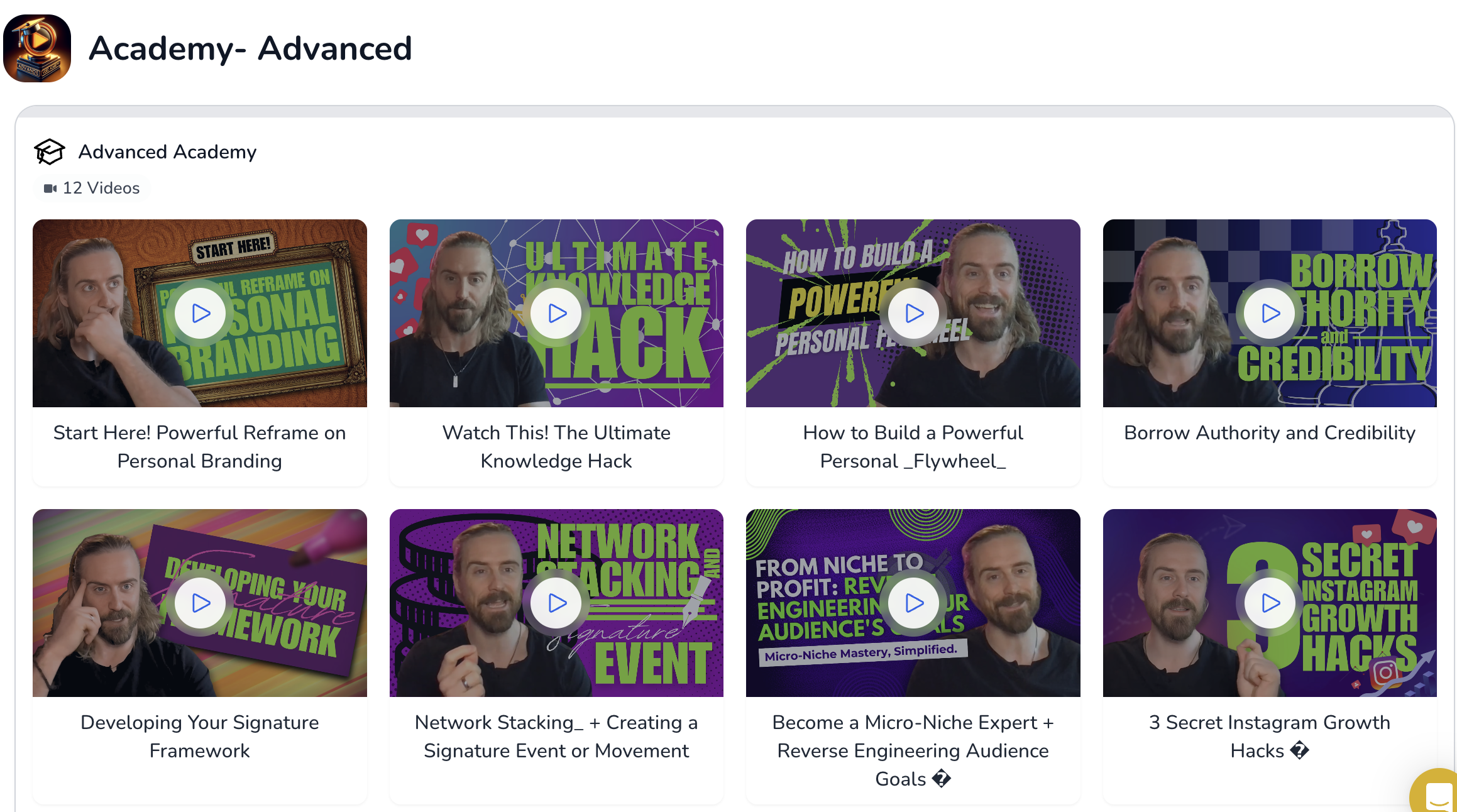Play the Network Stacking Signature Event video
Screen dimensions: 1457x812
pos(557,603)
